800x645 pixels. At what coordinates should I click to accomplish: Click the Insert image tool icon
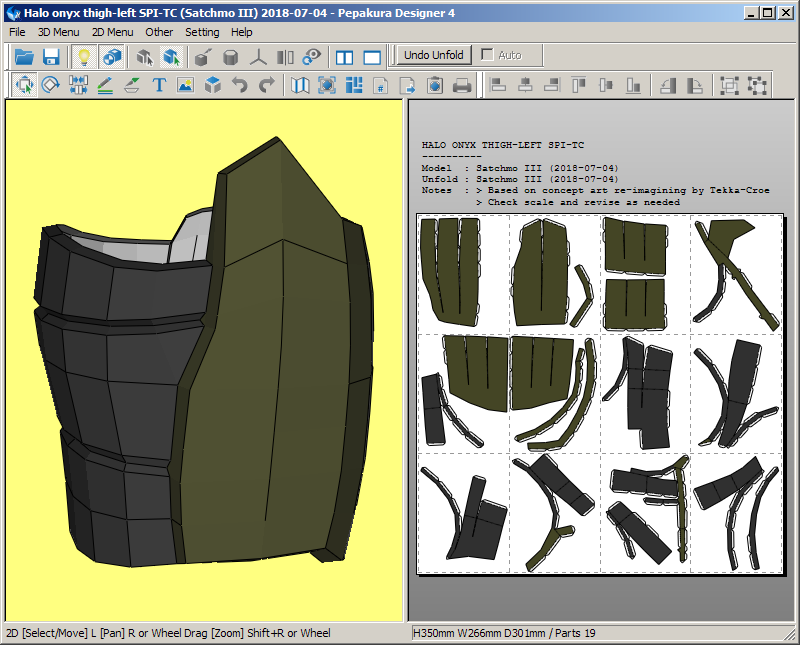(x=185, y=85)
